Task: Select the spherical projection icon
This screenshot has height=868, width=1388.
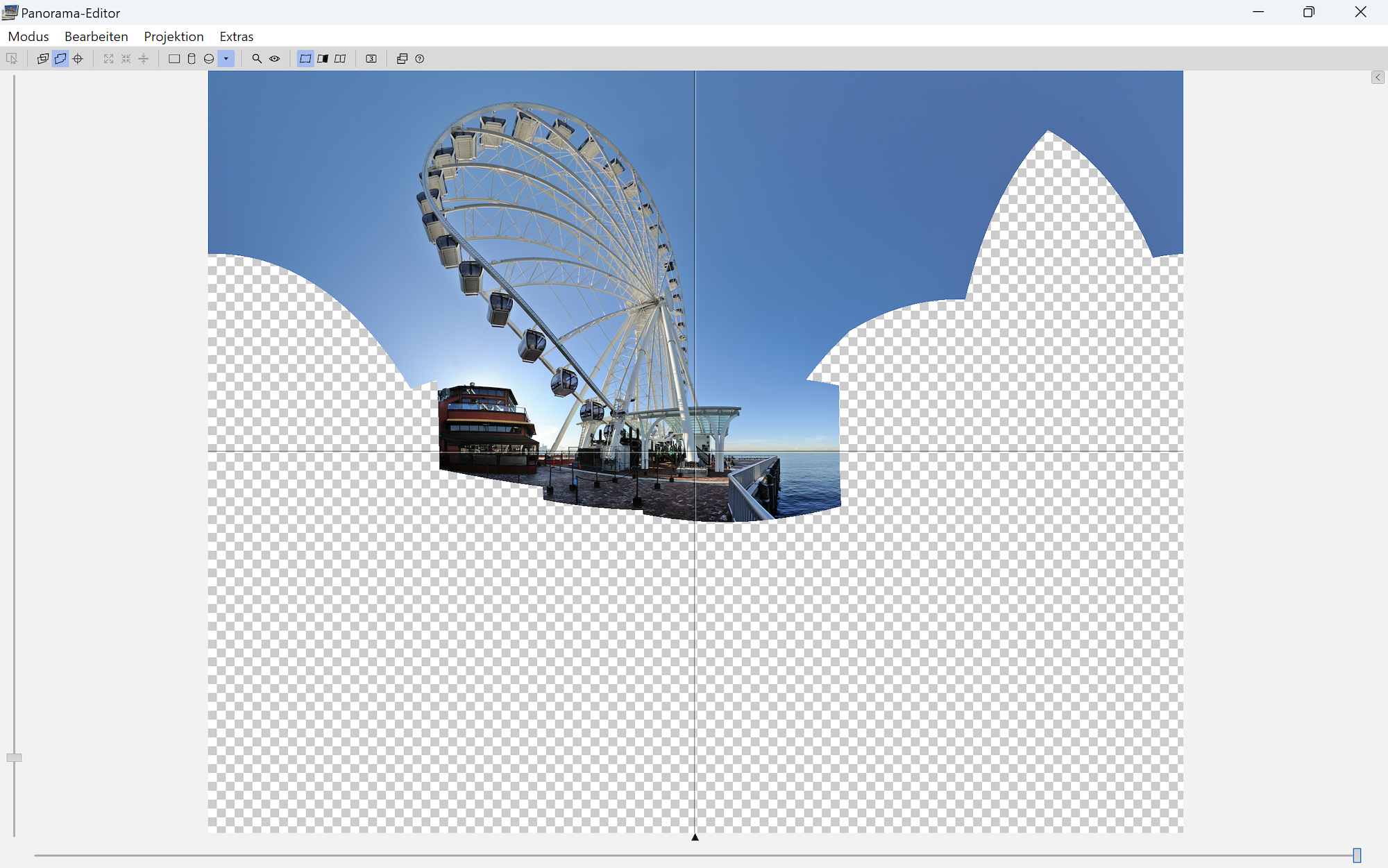Action: tap(209, 59)
